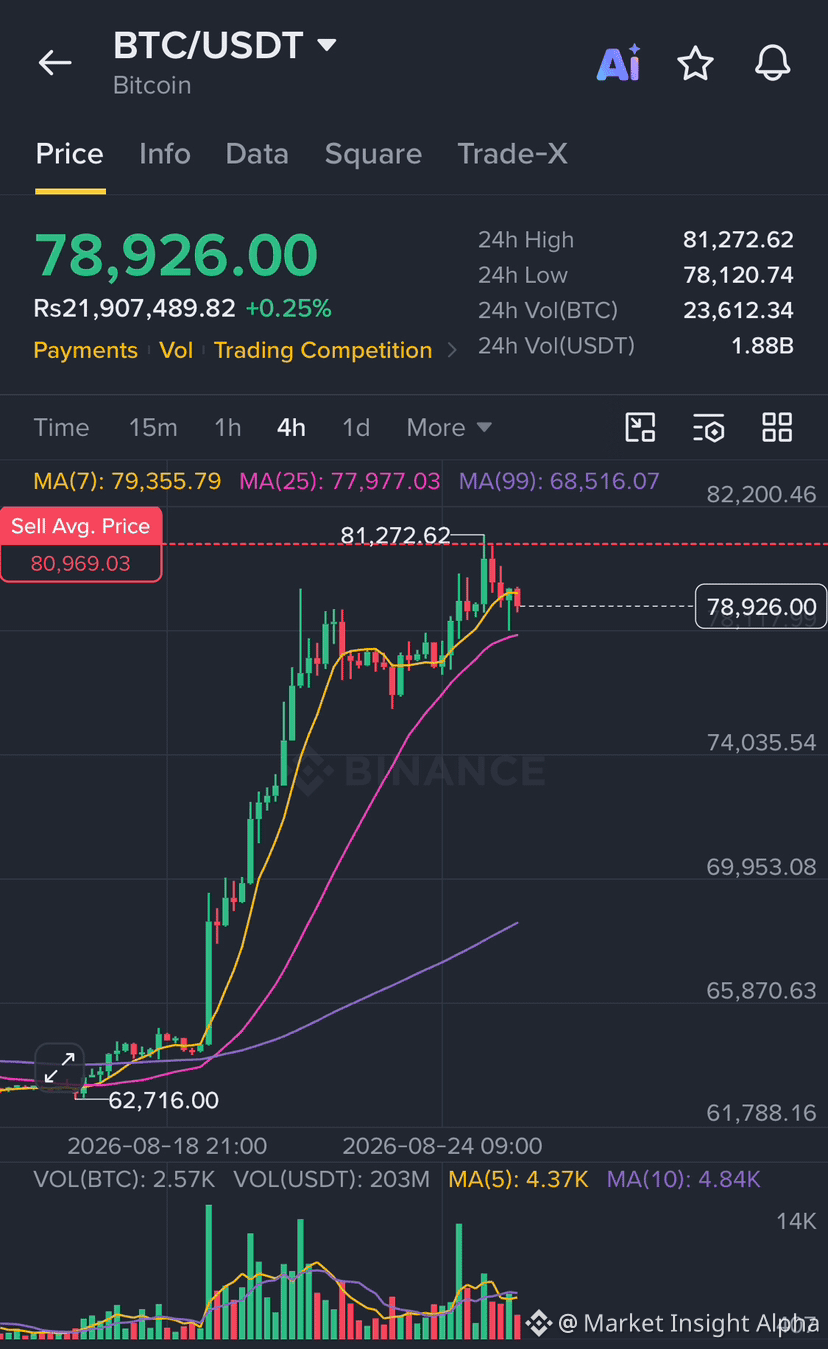Viewport: 828px width, 1349px height.
Task: Open chart indicator settings icon
Action: [708, 427]
